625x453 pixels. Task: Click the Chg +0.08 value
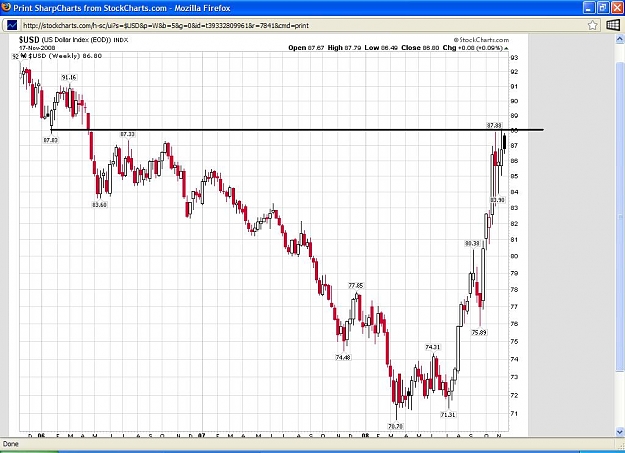click(x=473, y=48)
